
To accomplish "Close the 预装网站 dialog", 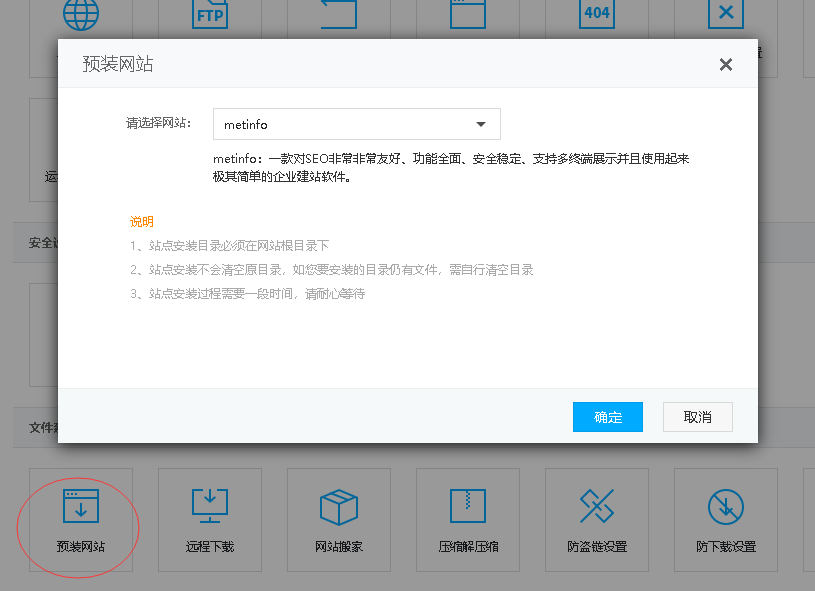I will (x=726, y=64).
